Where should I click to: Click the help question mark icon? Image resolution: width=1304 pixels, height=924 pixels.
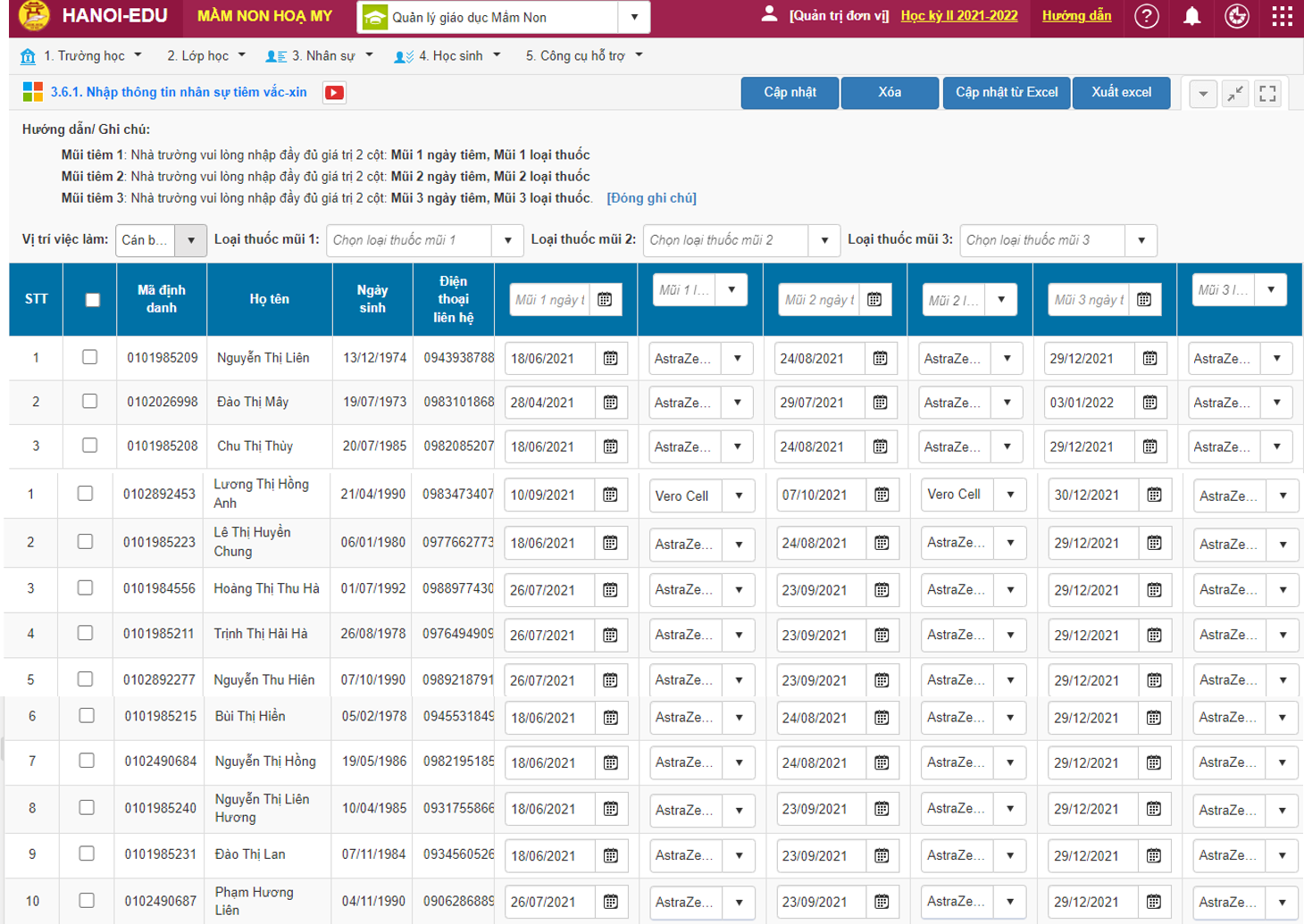click(x=1146, y=16)
